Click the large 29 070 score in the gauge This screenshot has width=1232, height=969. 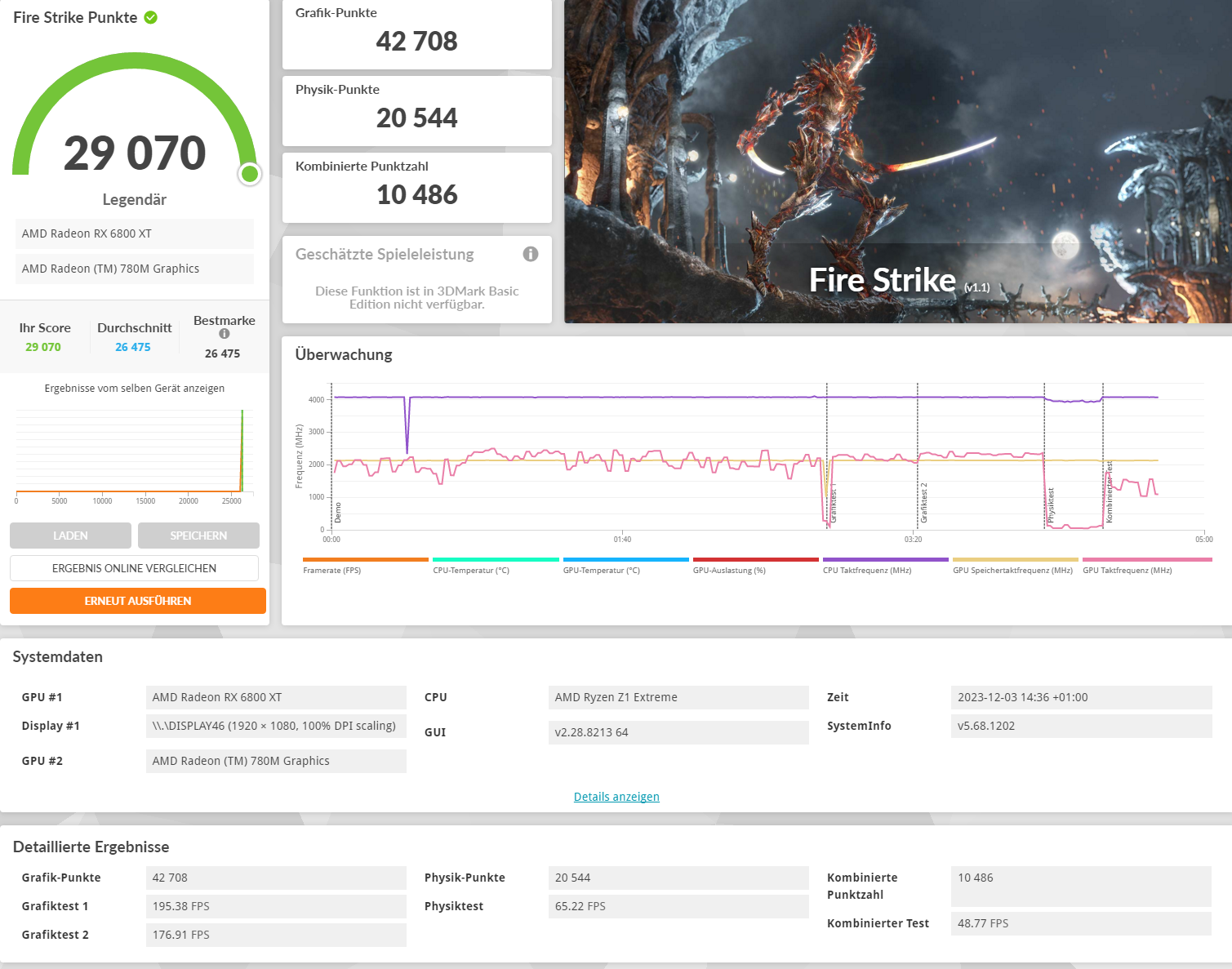click(x=135, y=153)
